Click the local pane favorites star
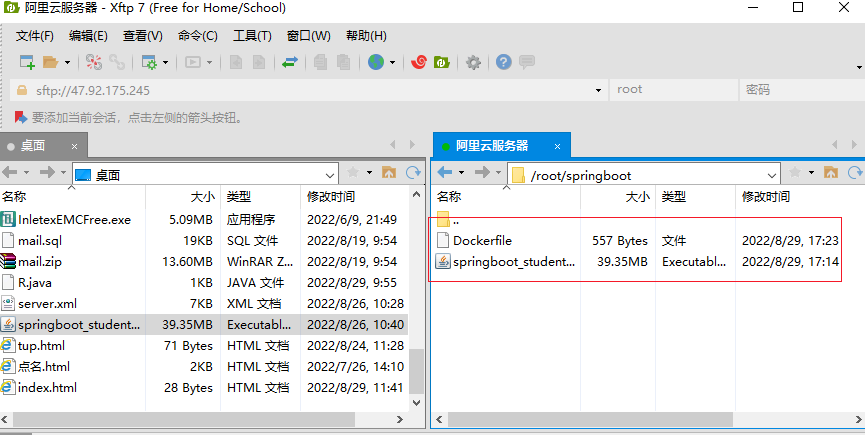The height and width of the screenshot is (435, 865). pos(353,173)
